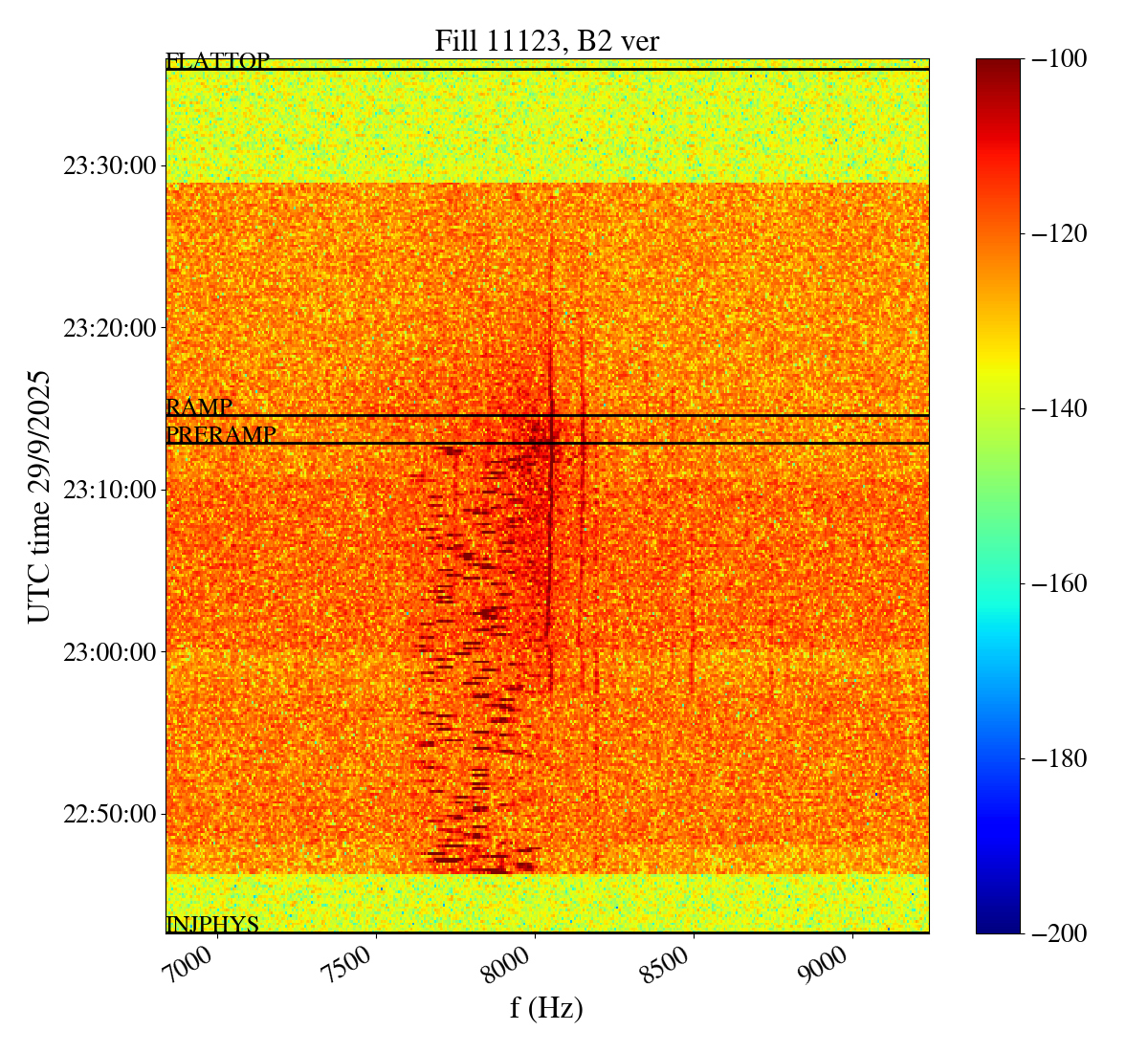Select the 23:10:00 time tick label
Screen dimensions: 1148x1052
(109, 490)
